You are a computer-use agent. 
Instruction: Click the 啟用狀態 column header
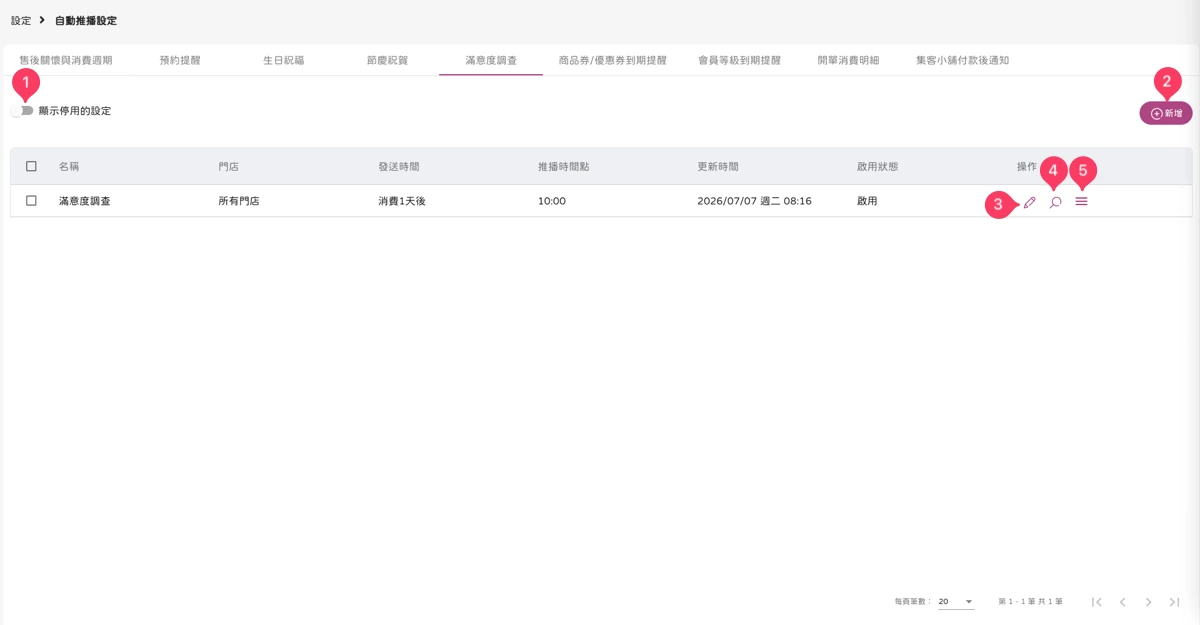[x=878, y=167]
